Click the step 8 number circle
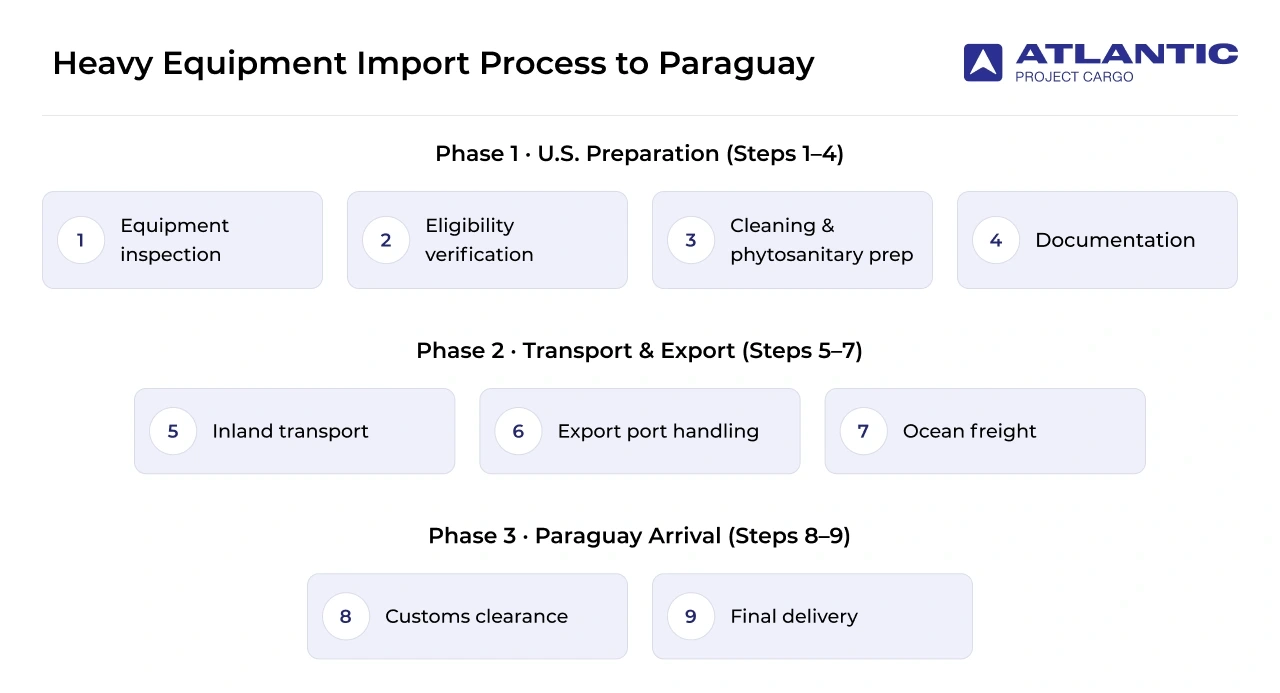The width and height of the screenshot is (1280, 693). pyautogui.click(x=346, y=616)
